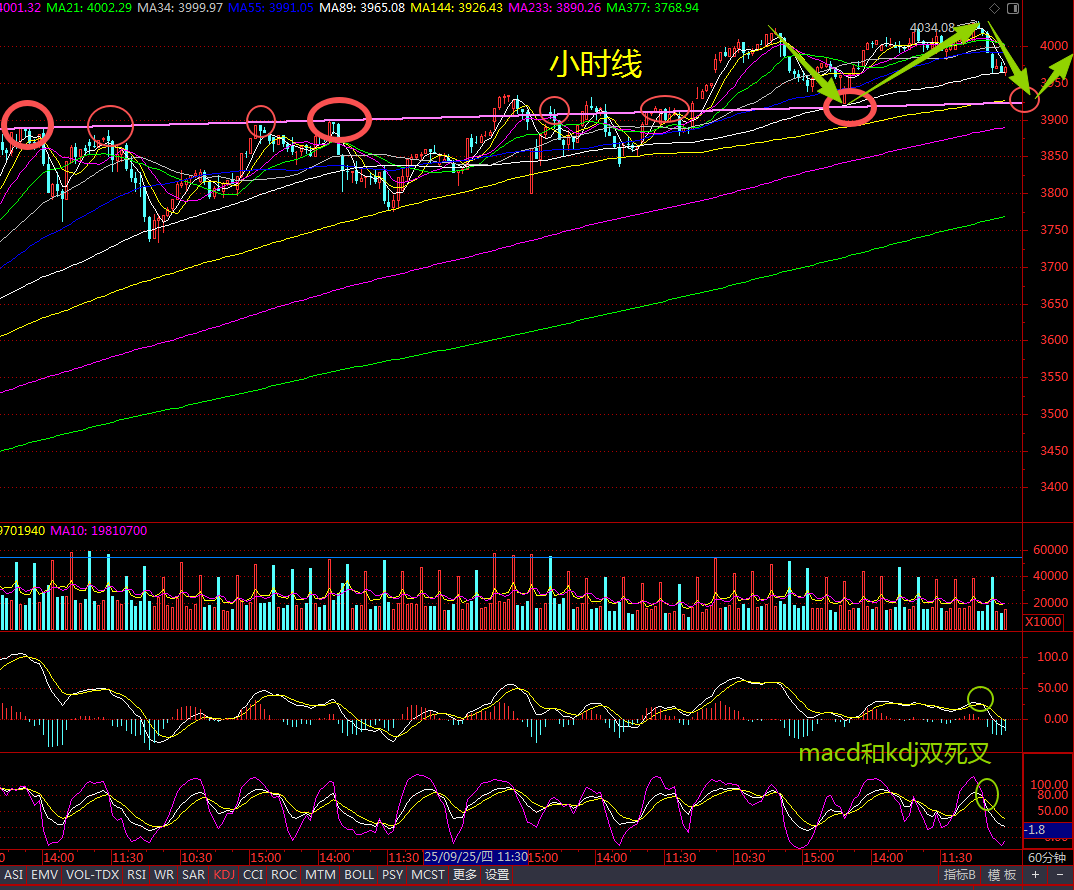Switch to the MCST indicator tab

coord(428,875)
